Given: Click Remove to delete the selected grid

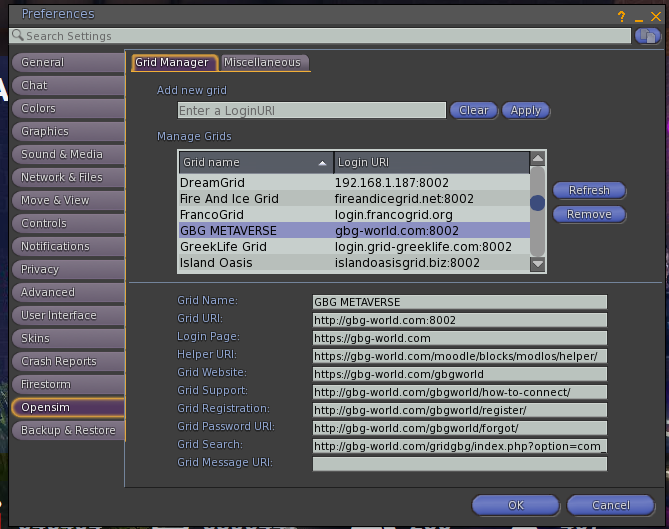Looking at the screenshot, I should tap(589, 214).
